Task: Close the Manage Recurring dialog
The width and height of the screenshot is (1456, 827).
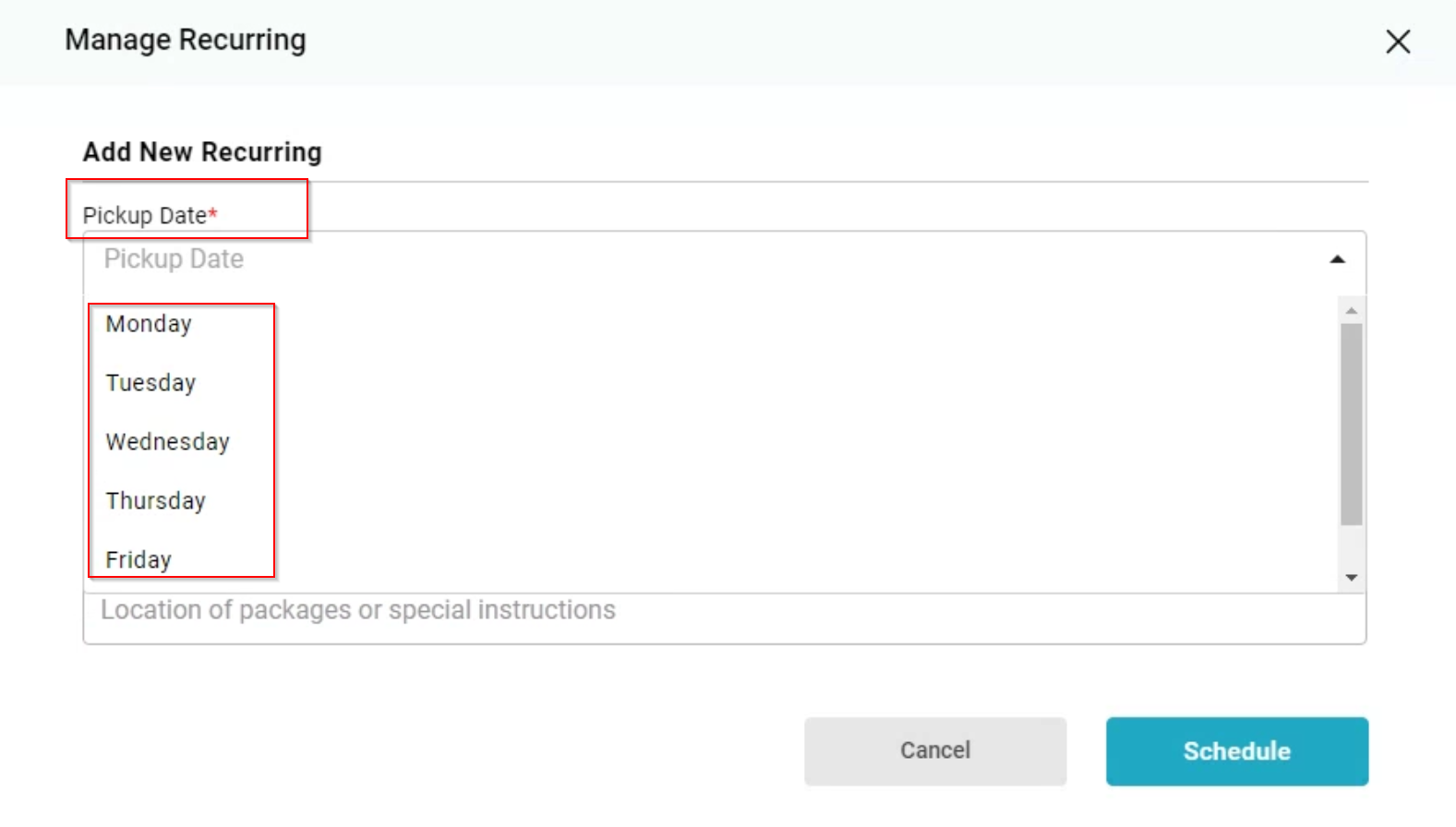Action: [1398, 42]
